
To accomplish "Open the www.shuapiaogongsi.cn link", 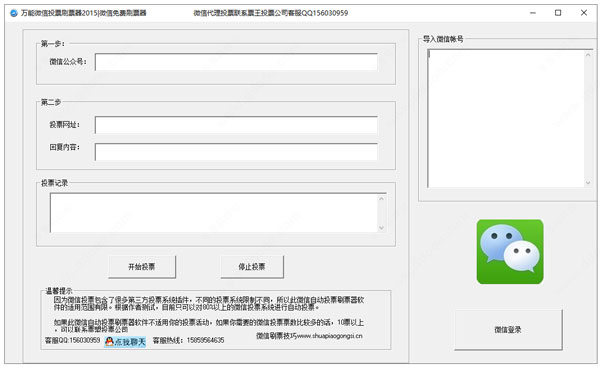I will tap(329, 336).
